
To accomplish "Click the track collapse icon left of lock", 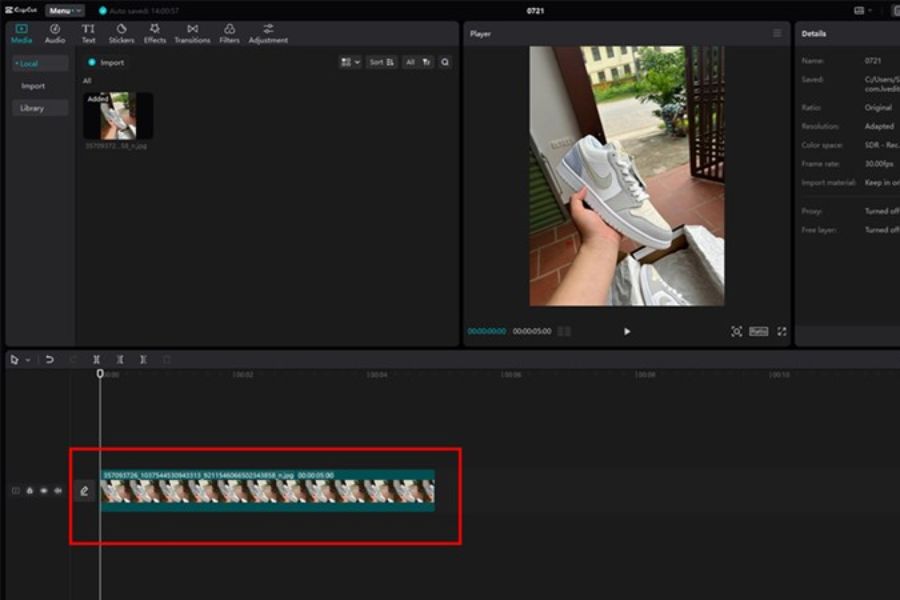I will (x=15, y=491).
